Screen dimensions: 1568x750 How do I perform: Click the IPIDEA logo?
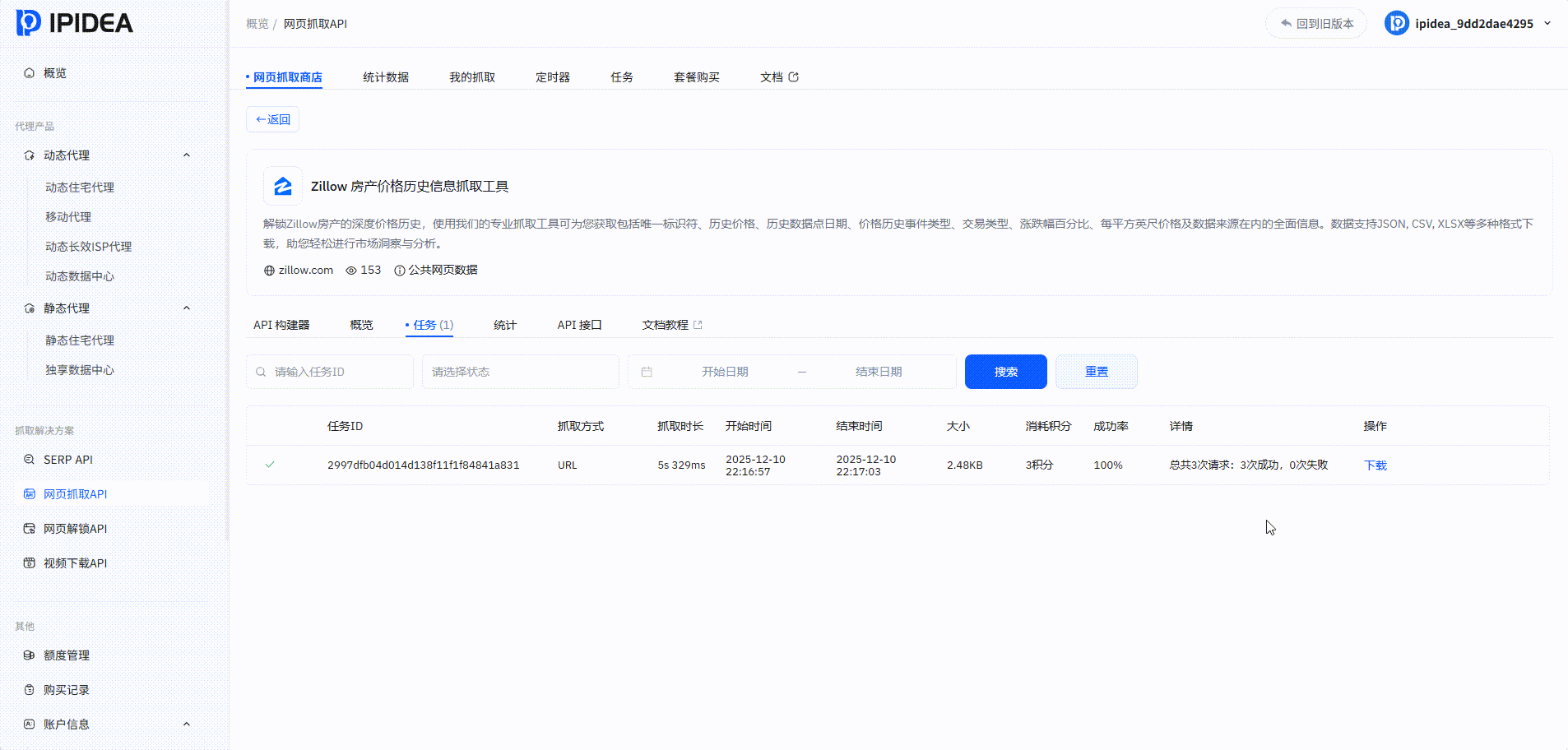point(75,23)
